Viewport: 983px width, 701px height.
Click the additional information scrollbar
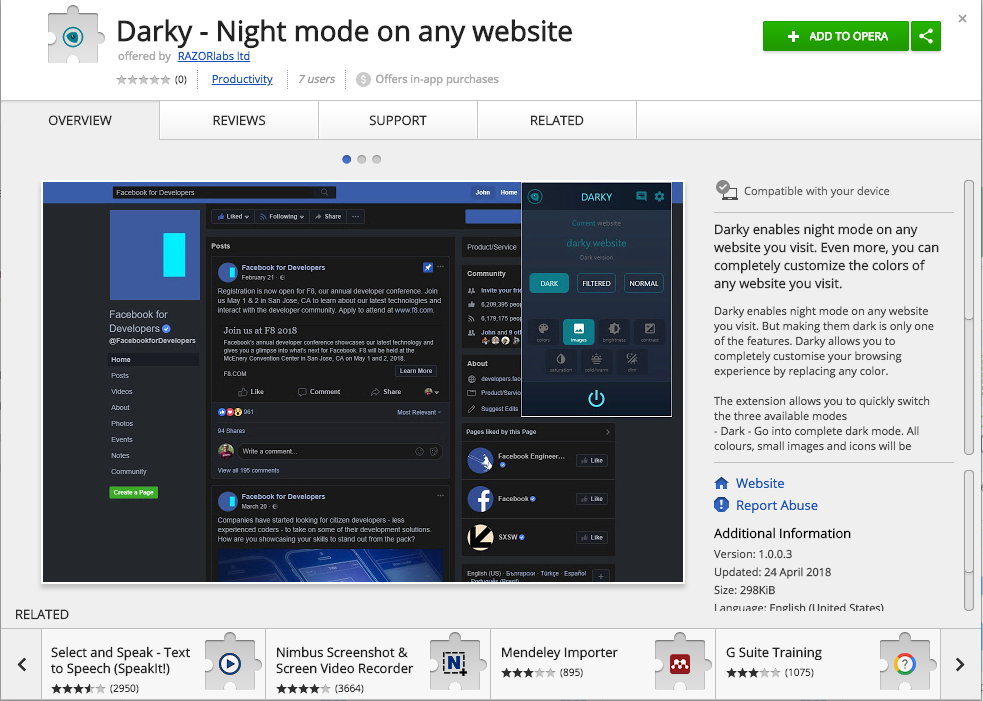tap(969, 539)
